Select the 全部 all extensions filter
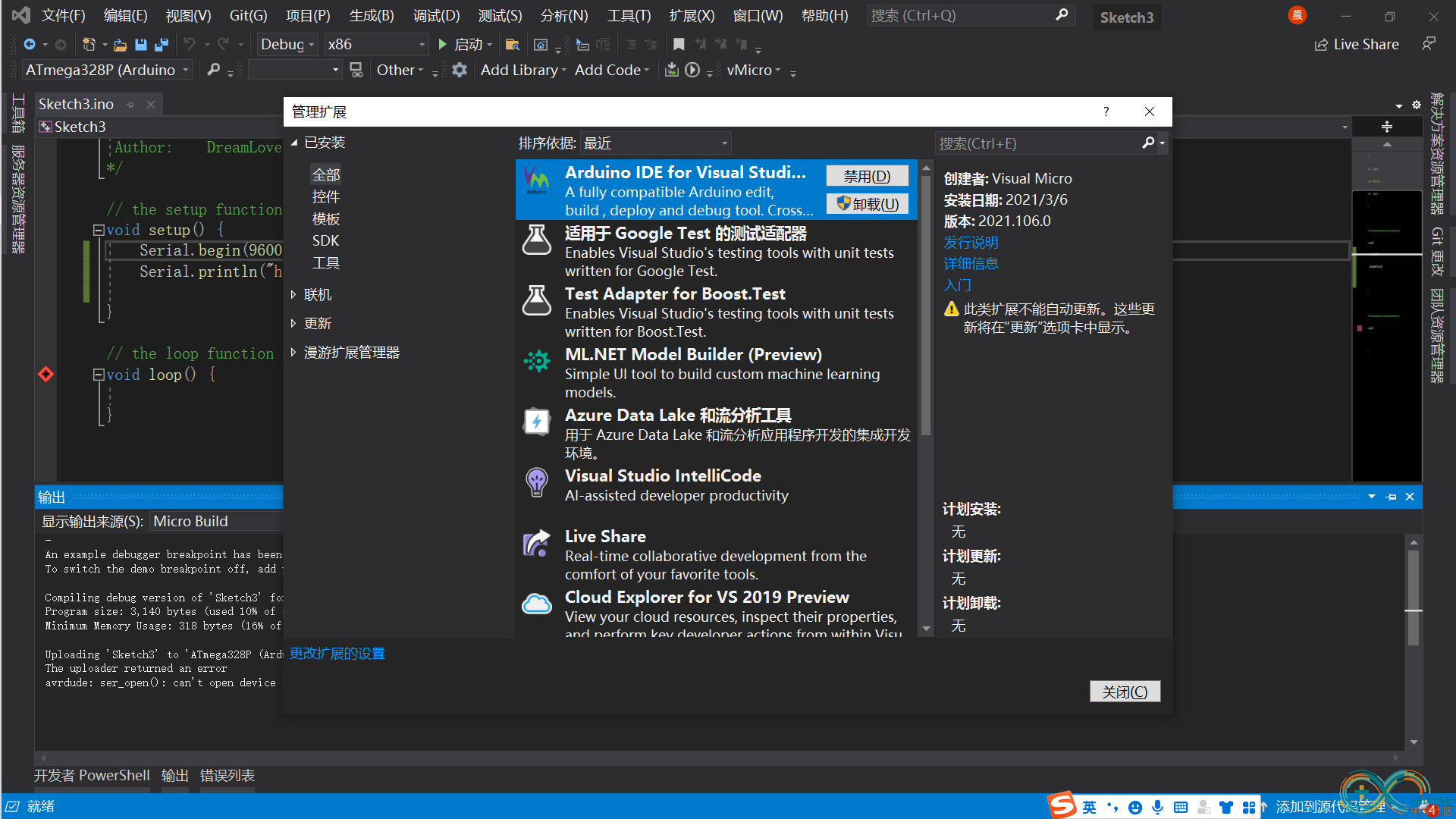The height and width of the screenshot is (819, 1456). [326, 174]
